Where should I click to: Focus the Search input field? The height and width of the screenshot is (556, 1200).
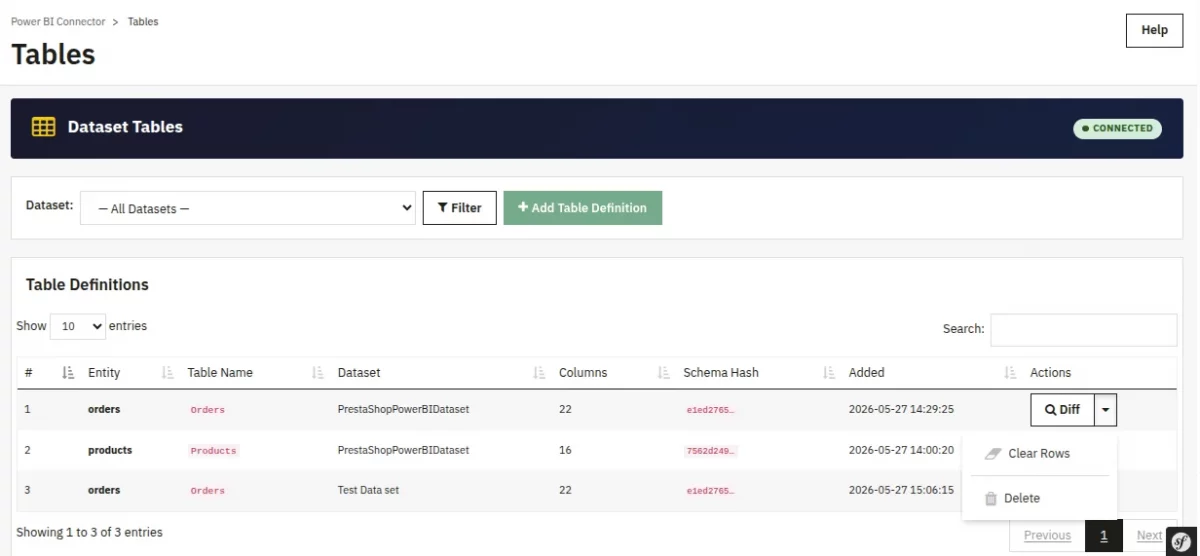click(x=1084, y=329)
